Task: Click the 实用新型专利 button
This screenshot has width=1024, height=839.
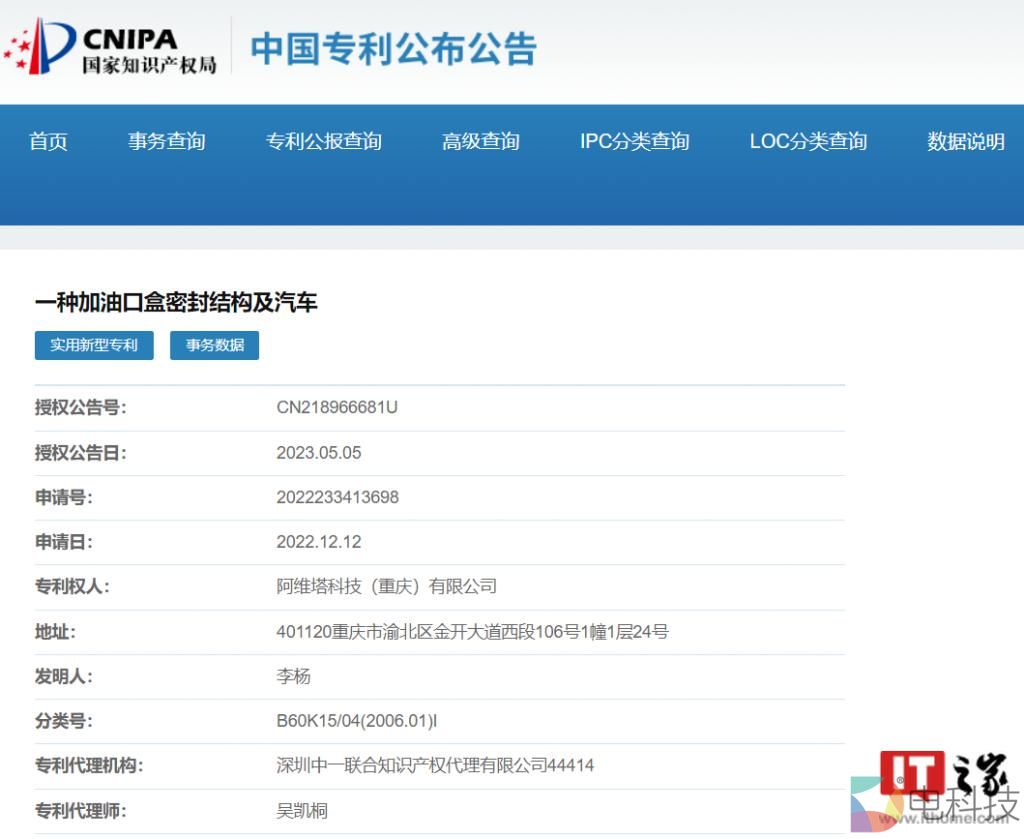Action: [94, 345]
